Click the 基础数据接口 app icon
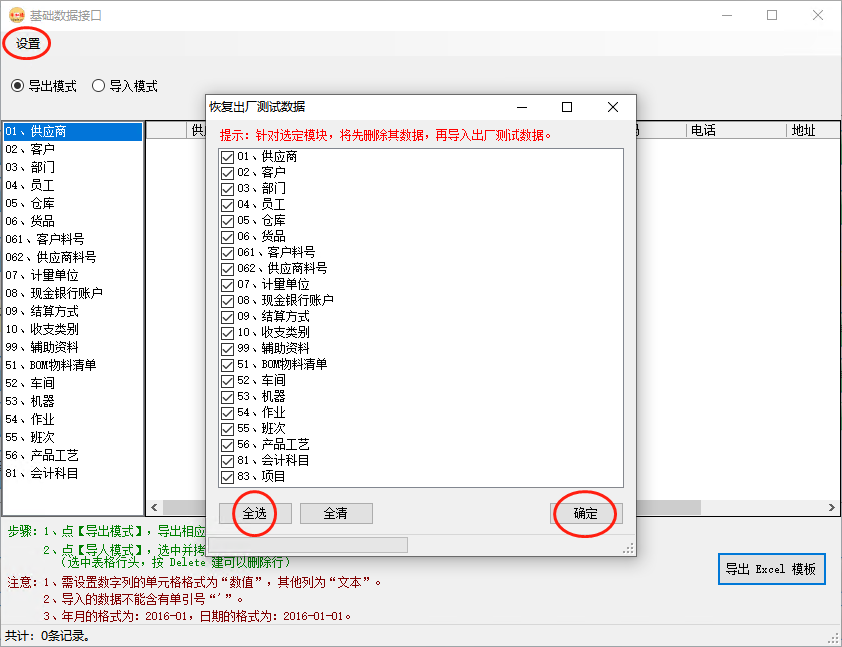This screenshot has height=647, width=842. [x=16, y=15]
